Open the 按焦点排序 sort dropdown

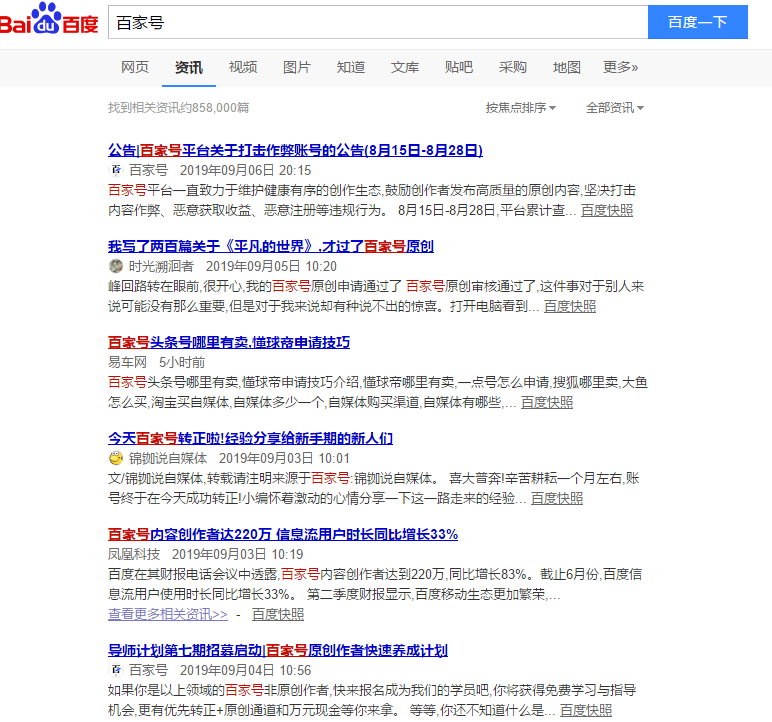tap(520, 108)
